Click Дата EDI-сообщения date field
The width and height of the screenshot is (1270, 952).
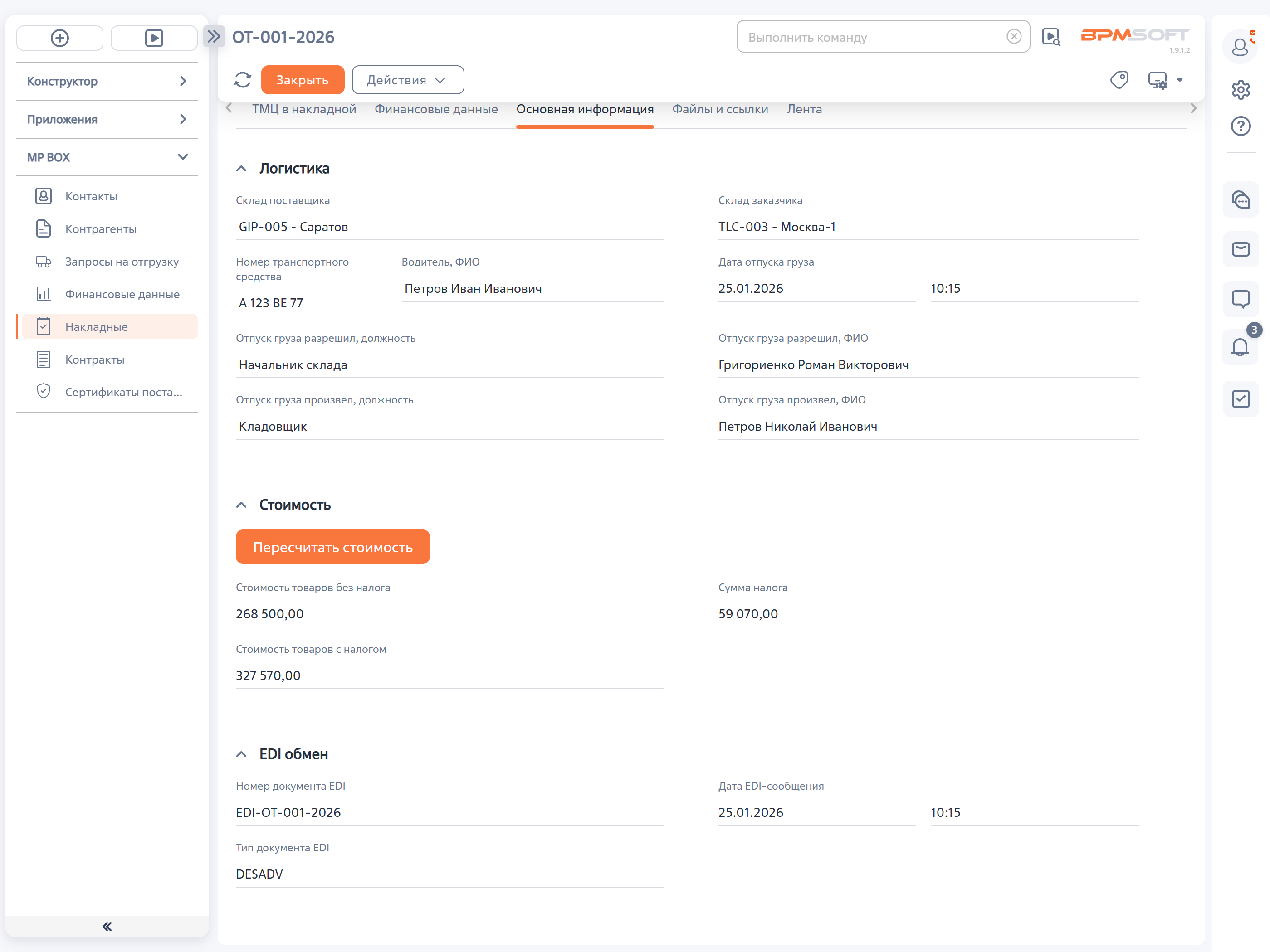click(x=816, y=812)
